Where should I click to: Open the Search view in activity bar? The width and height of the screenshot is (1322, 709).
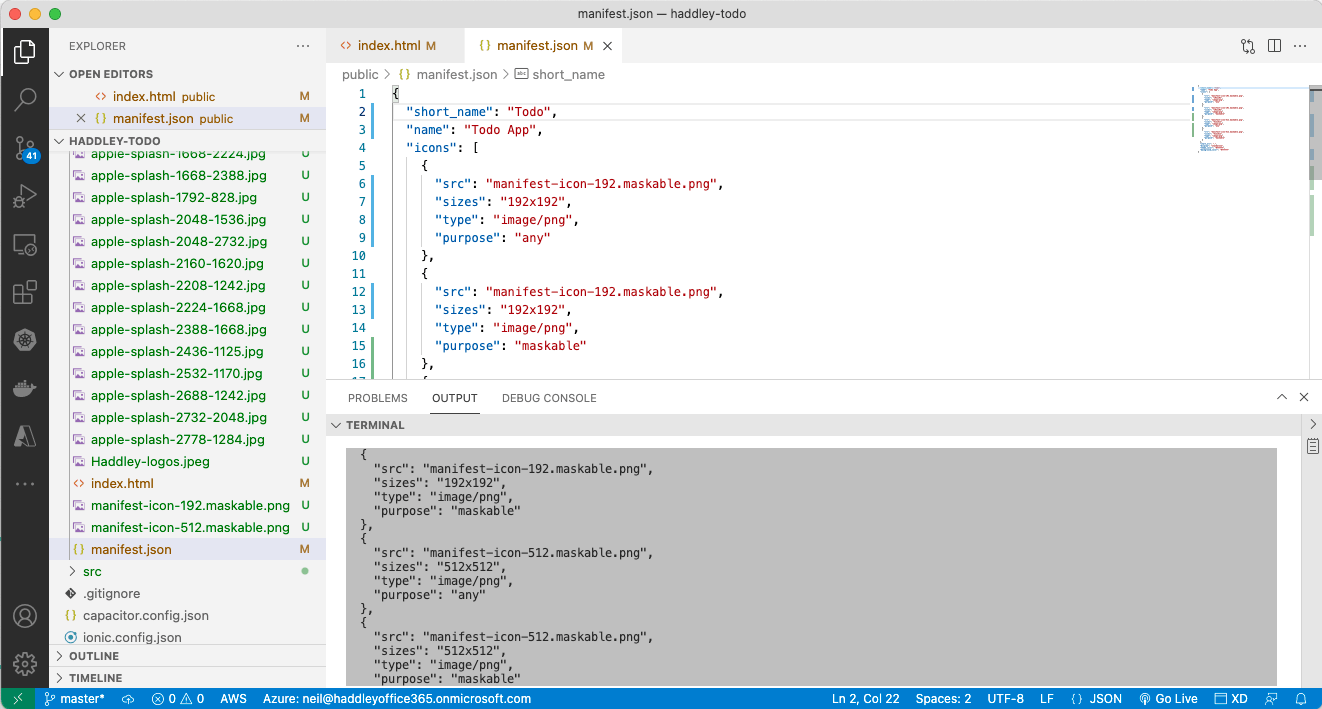click(x=25, y=99)
